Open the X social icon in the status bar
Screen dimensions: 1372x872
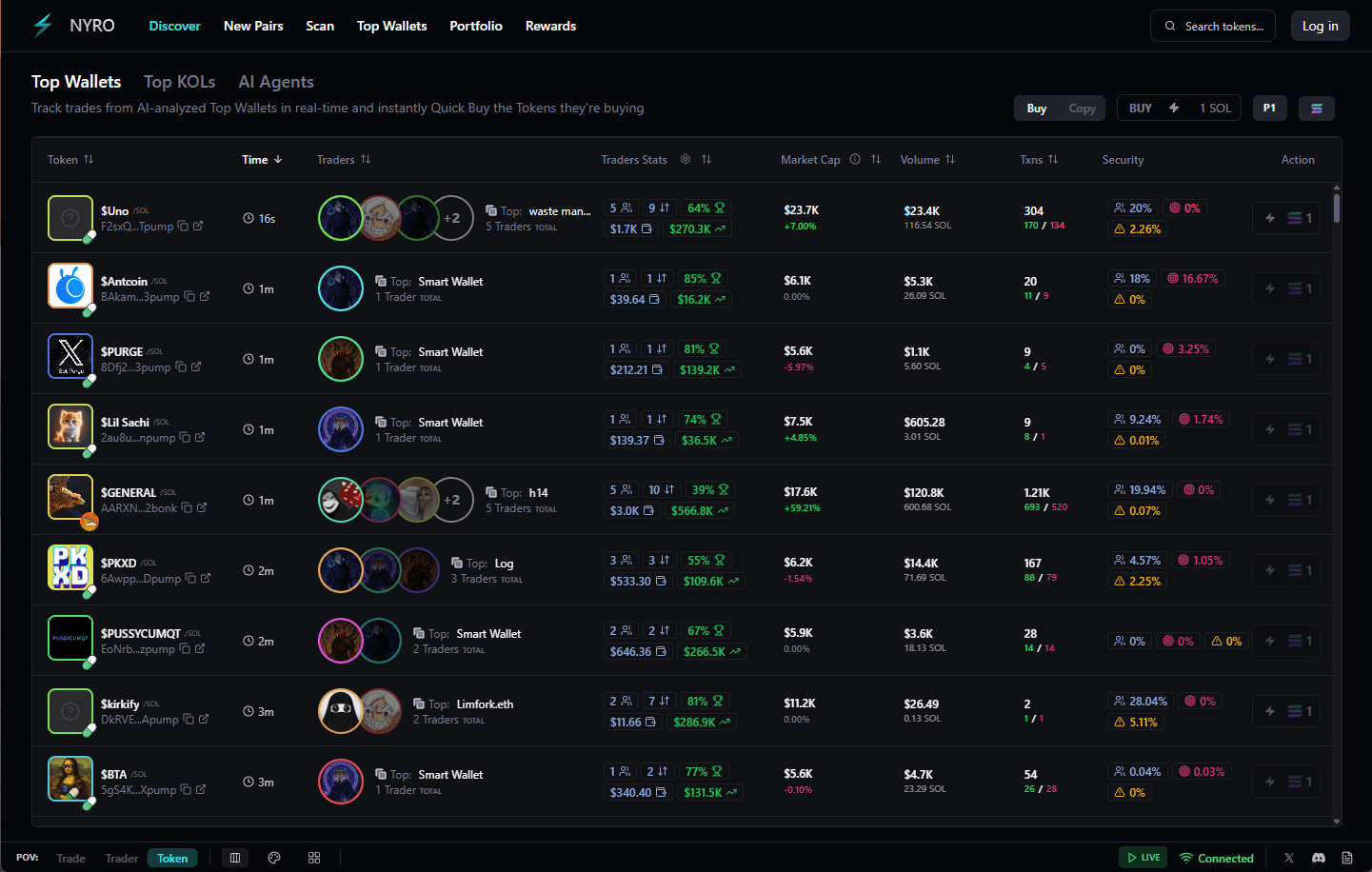1288,858
